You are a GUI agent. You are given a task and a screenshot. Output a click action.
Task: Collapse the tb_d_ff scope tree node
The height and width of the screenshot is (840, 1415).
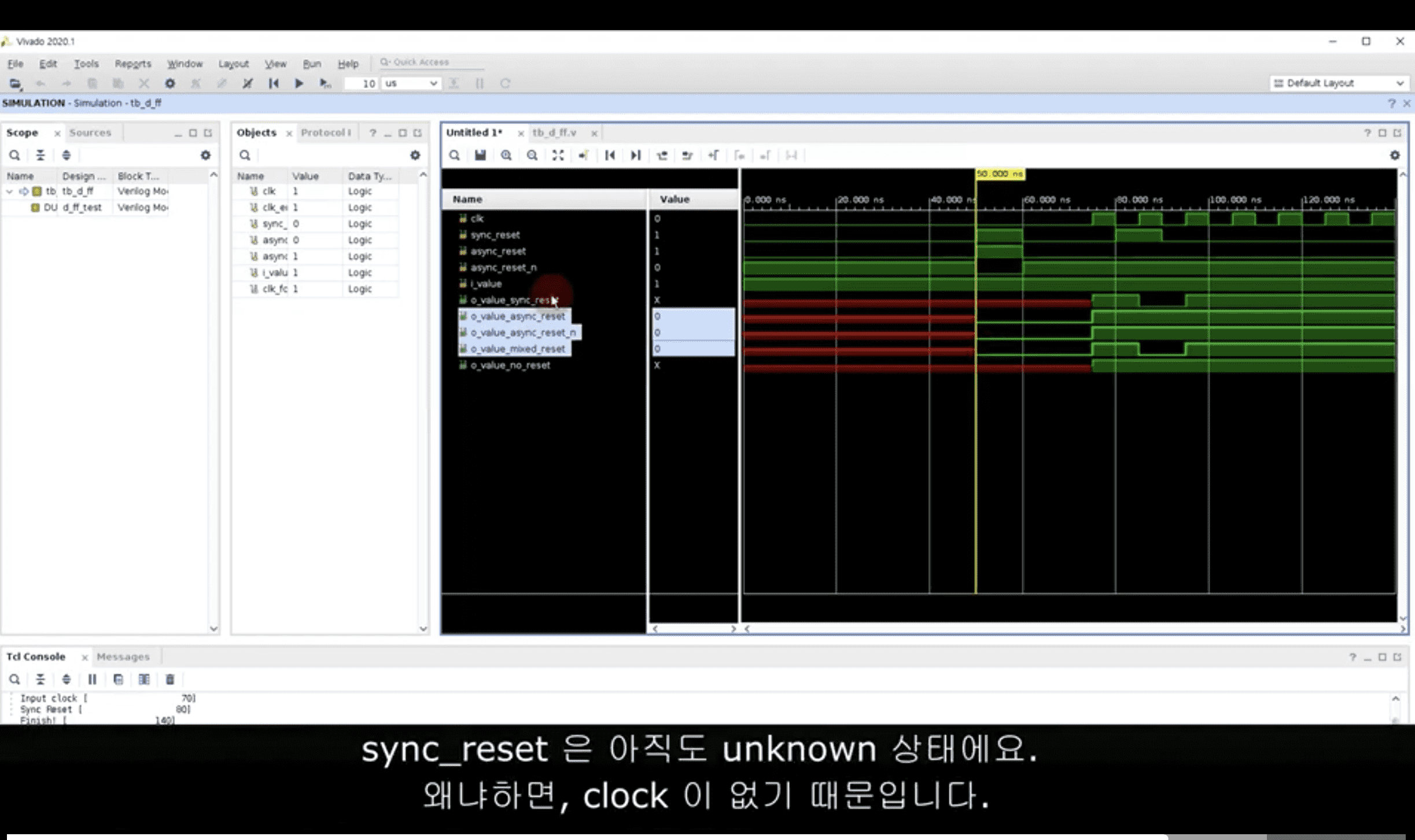[x=10, y=191]
